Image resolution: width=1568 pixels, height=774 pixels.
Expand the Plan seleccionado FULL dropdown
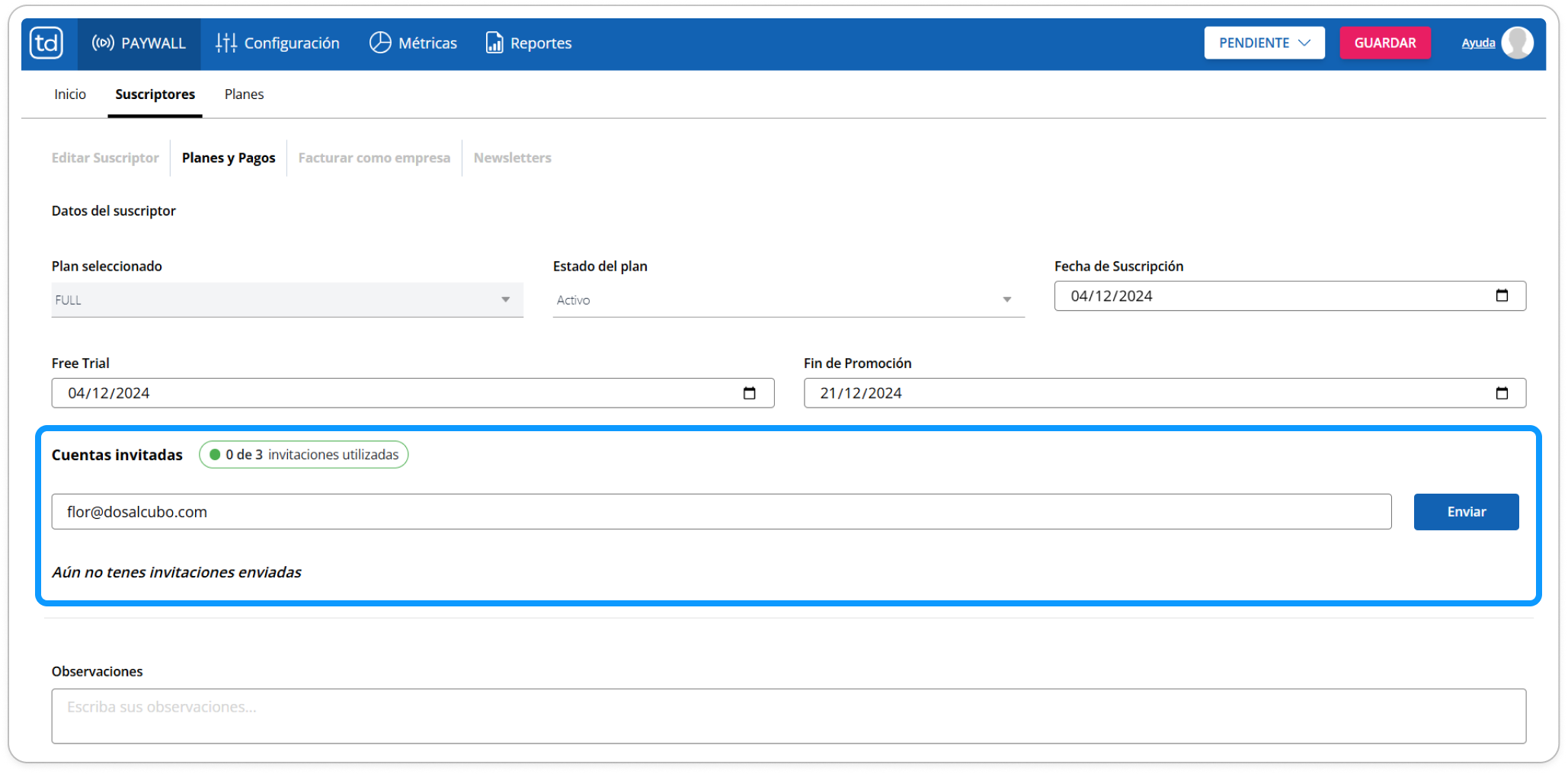click(287, 300)
